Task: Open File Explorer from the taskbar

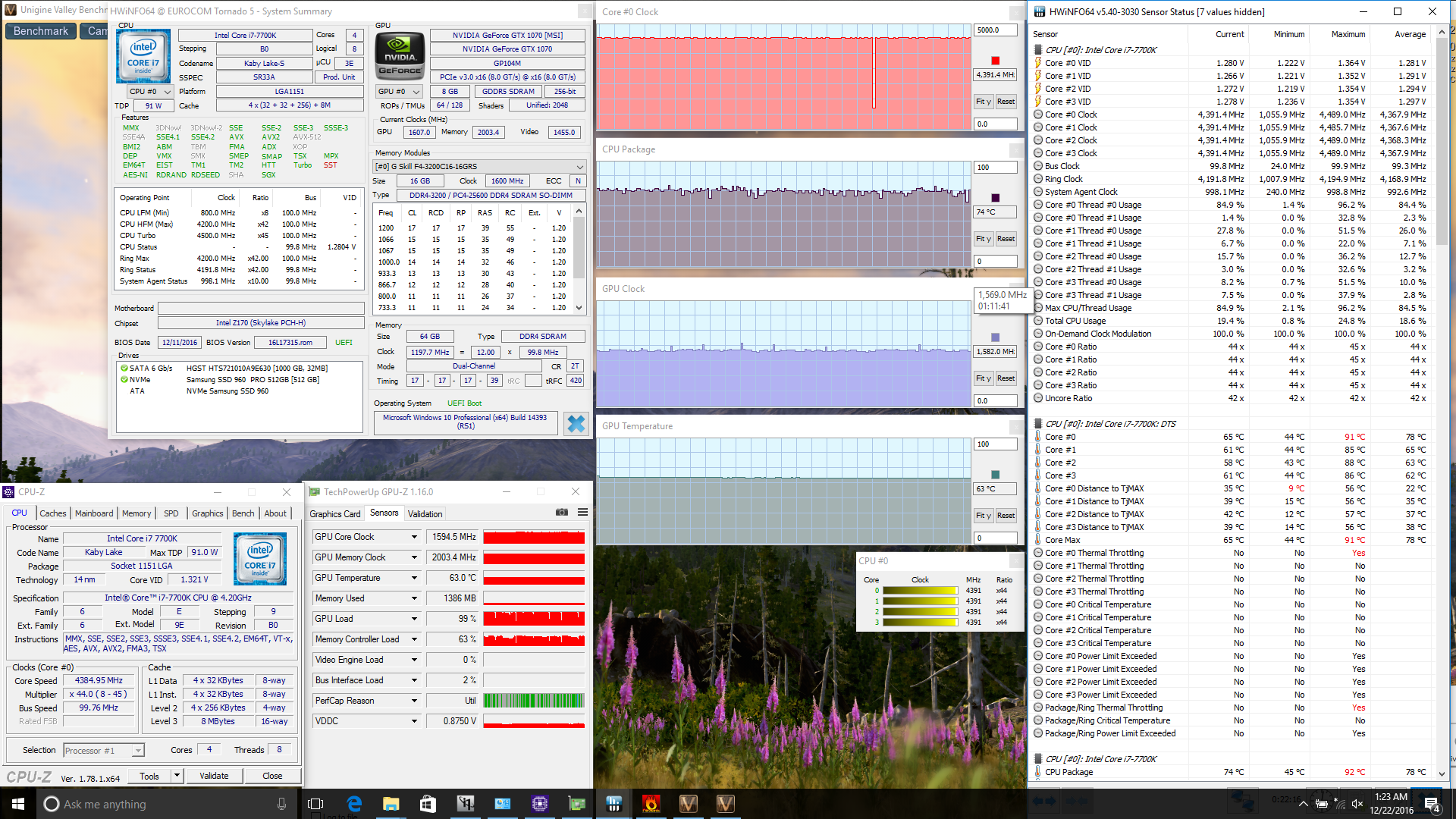Action: point(391,804)
